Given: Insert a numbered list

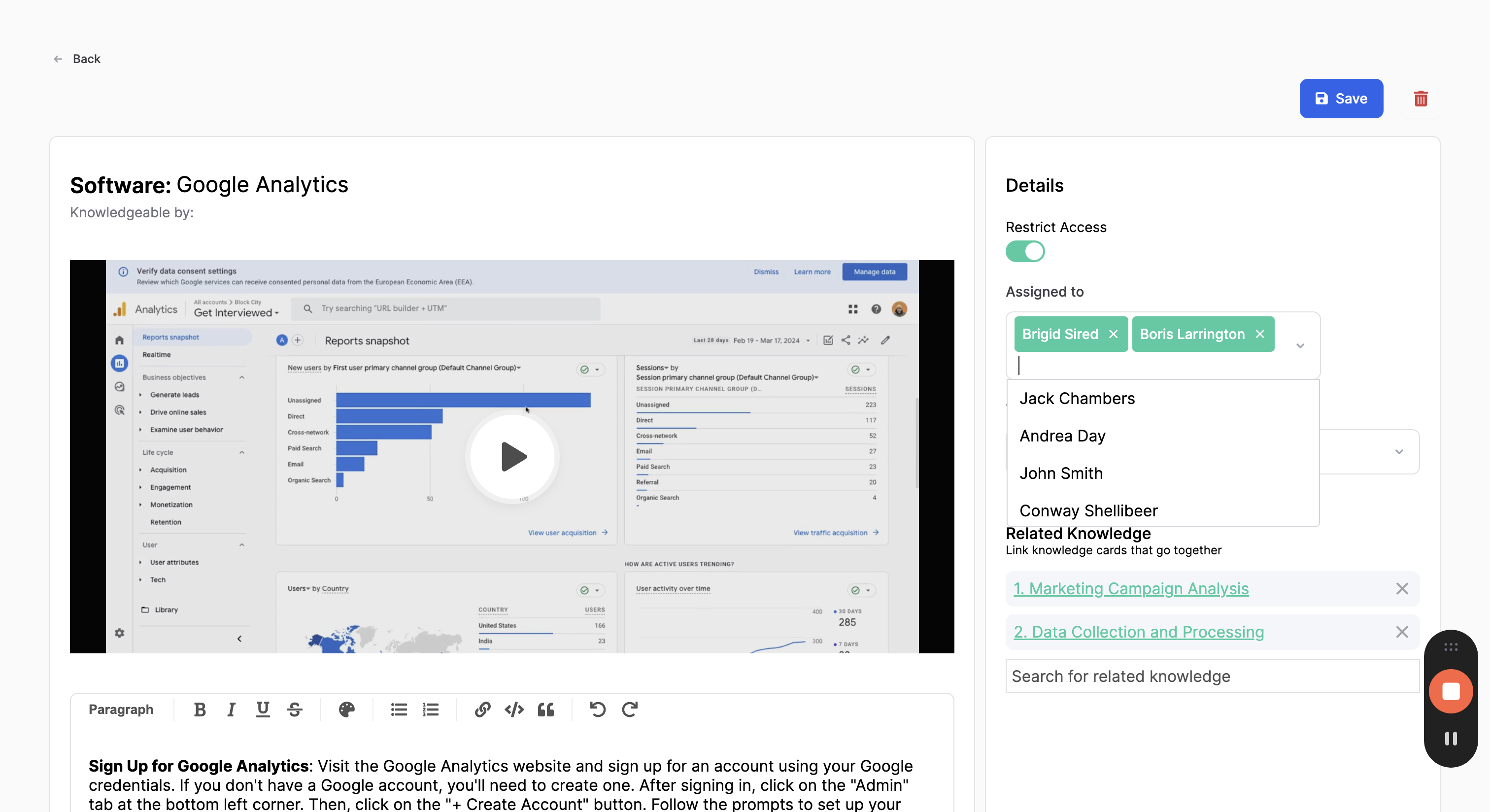Looking at the screenshot, I should [x=430, y=709].
